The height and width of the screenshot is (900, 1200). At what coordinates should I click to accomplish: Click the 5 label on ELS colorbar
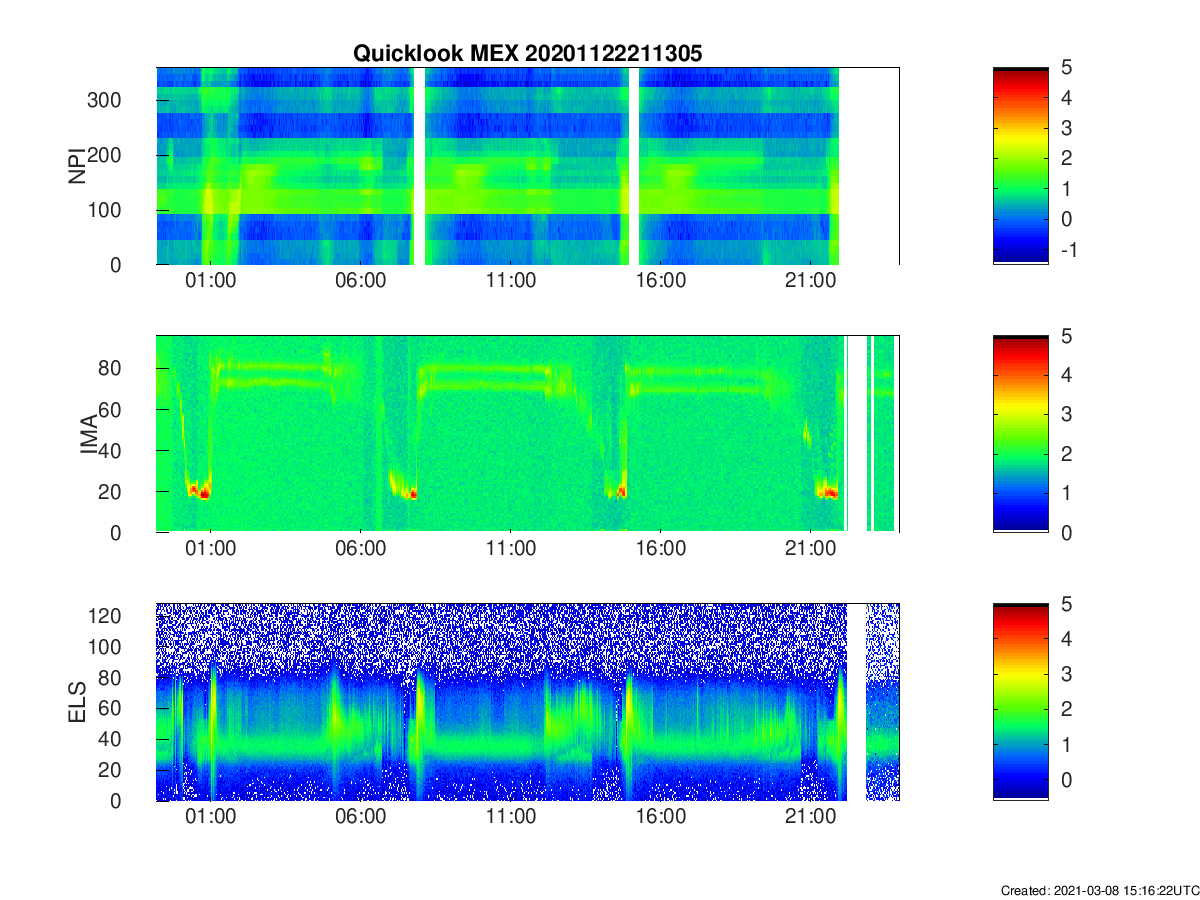pos(1066,604)
